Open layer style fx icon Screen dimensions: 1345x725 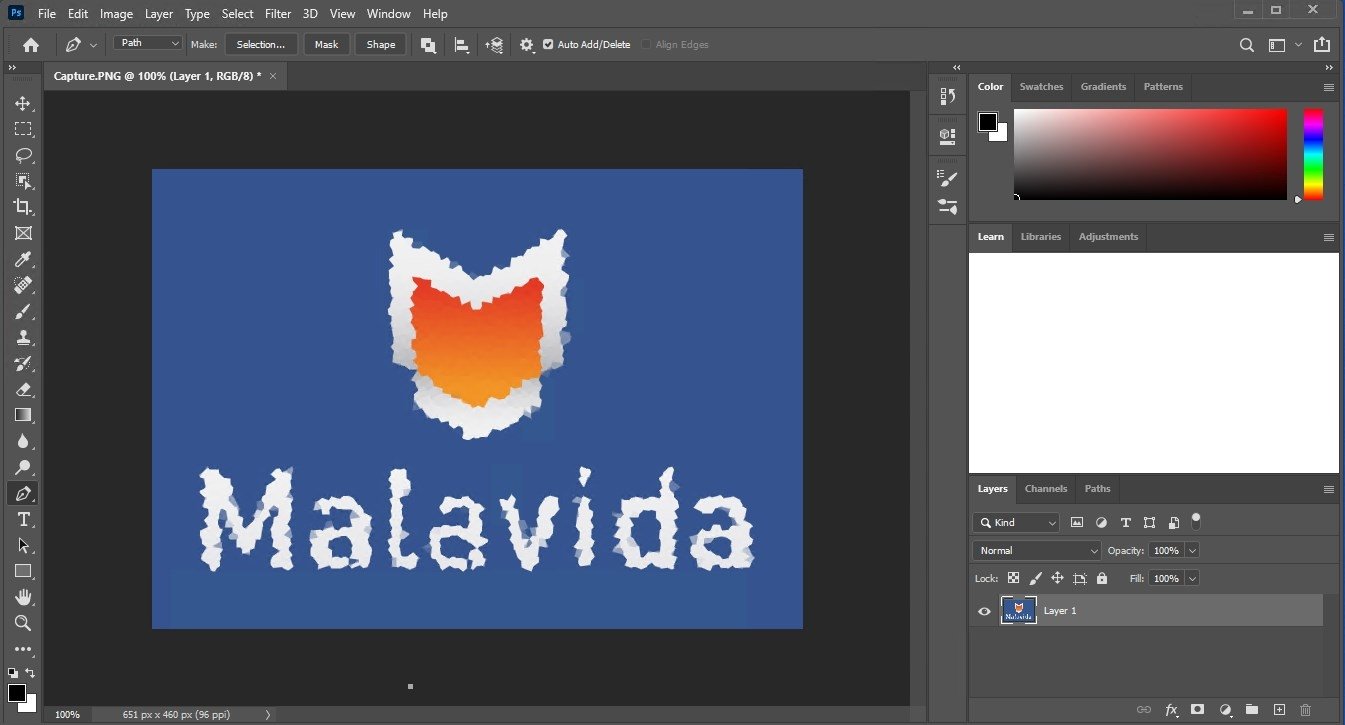[x=1171, y=709]
